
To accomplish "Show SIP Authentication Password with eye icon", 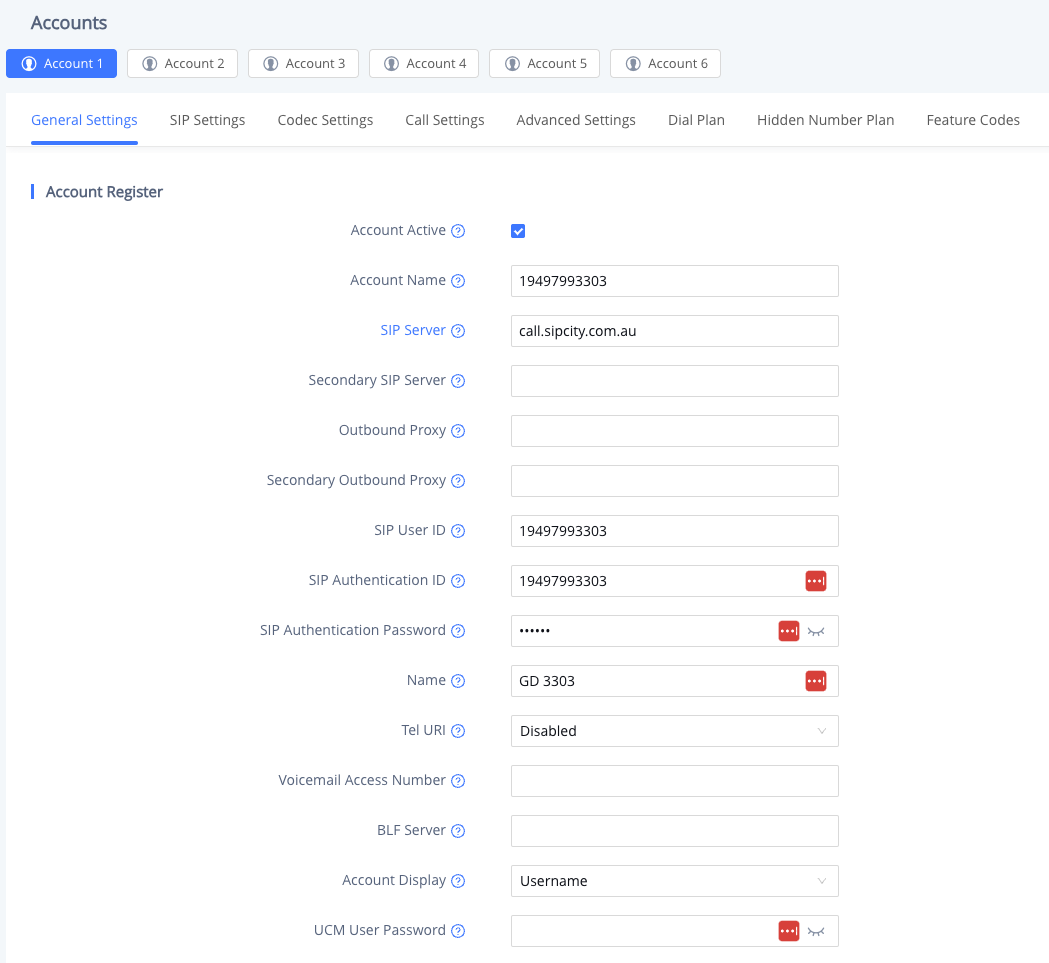I will pyautogui.click(x=817, y=631).
